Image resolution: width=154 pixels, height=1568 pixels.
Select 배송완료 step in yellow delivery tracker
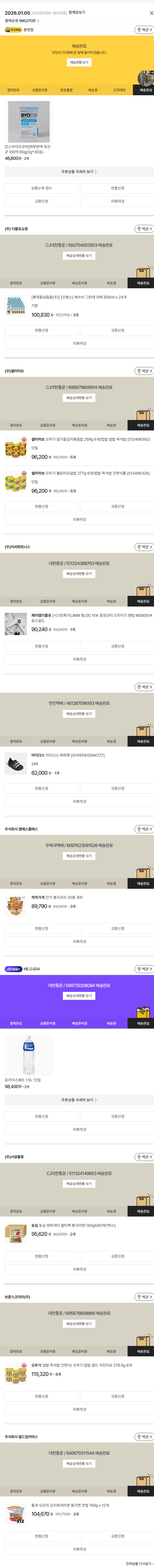pos(145,90)
